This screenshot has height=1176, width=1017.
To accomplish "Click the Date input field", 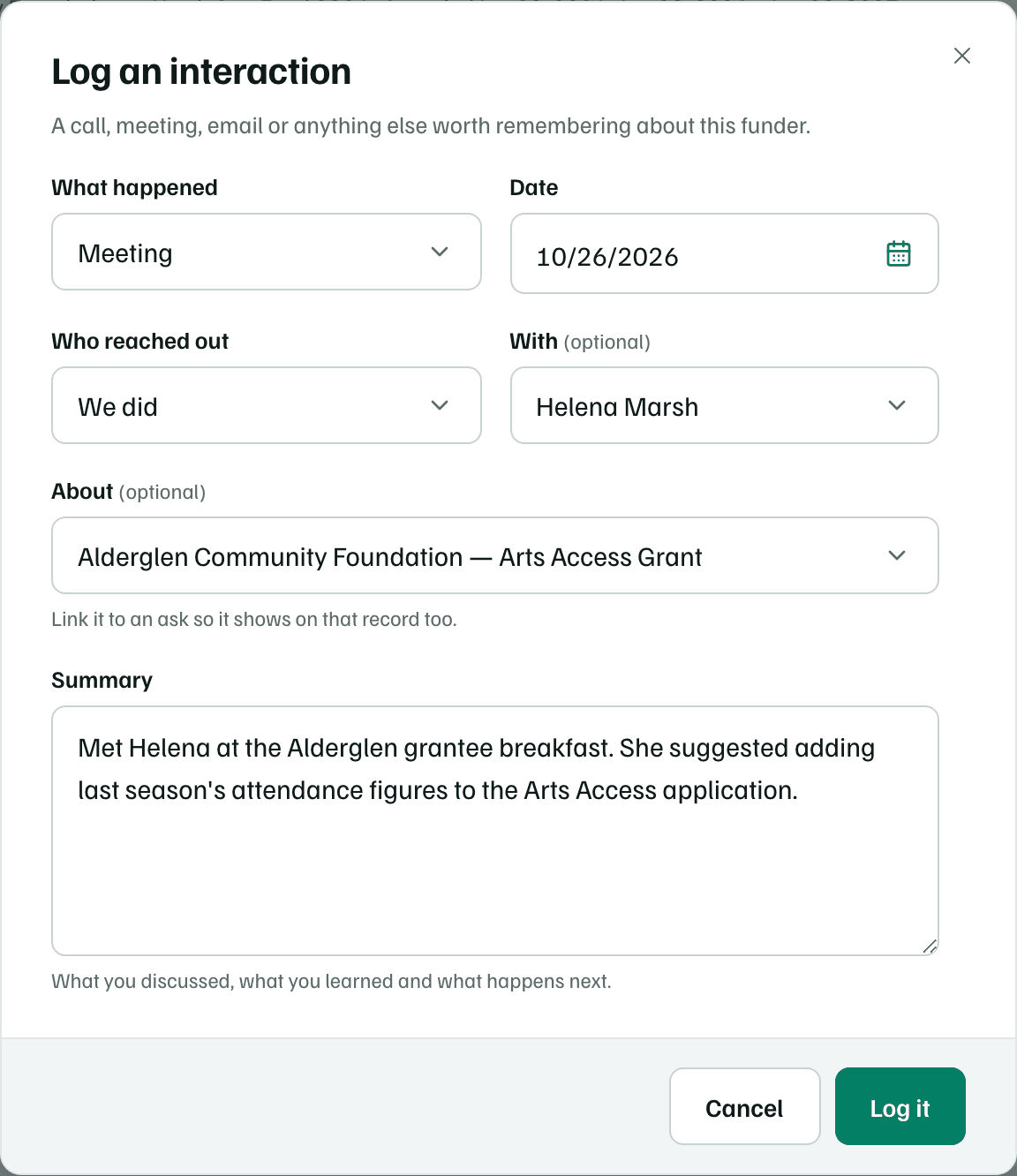I will (x=724, y=253).
